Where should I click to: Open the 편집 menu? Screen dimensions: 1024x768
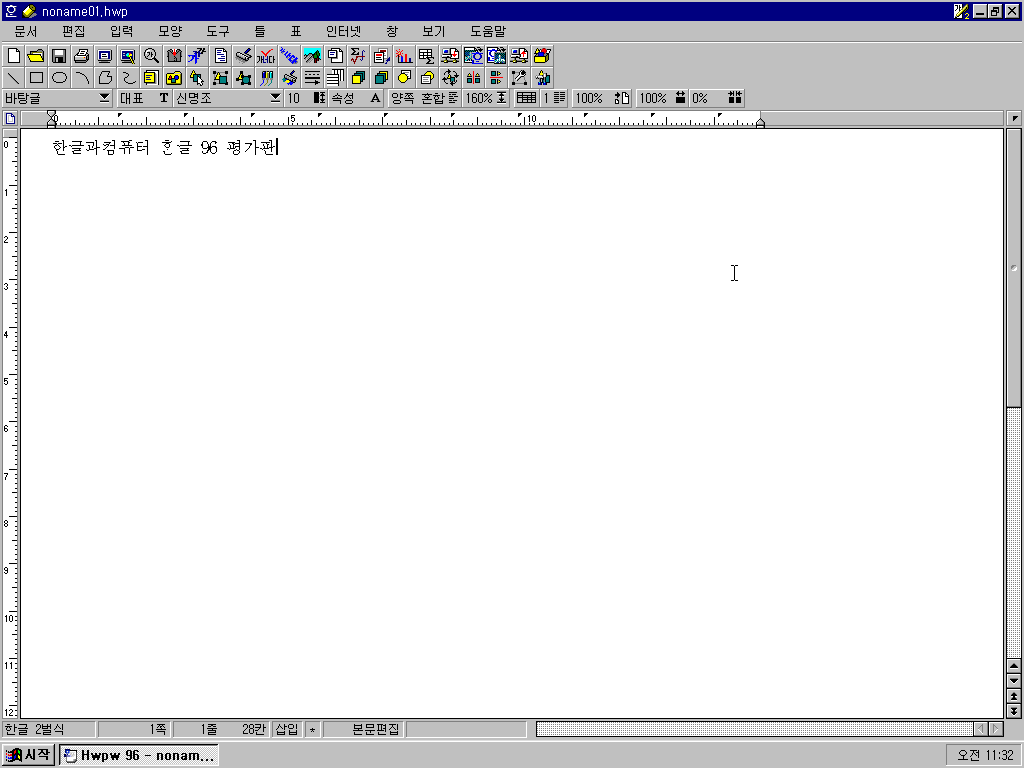(x=73, y=31)
